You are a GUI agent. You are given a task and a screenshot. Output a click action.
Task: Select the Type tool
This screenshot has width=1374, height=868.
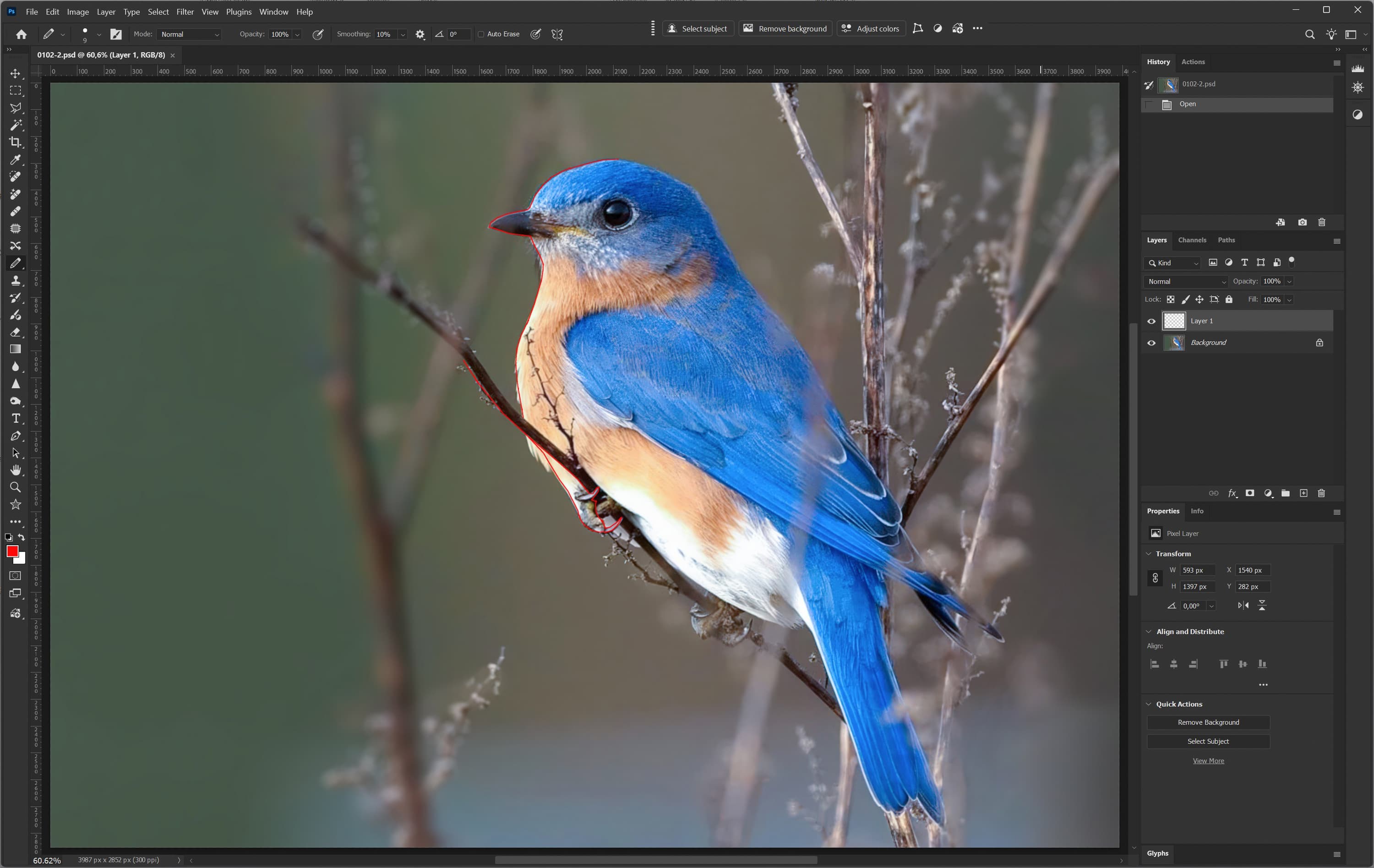pos(16,418)
